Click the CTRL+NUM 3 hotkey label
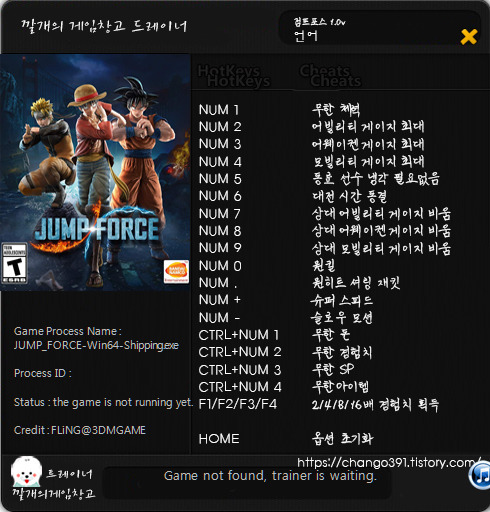This screenshot has width=490, height=512. point(240,370)
